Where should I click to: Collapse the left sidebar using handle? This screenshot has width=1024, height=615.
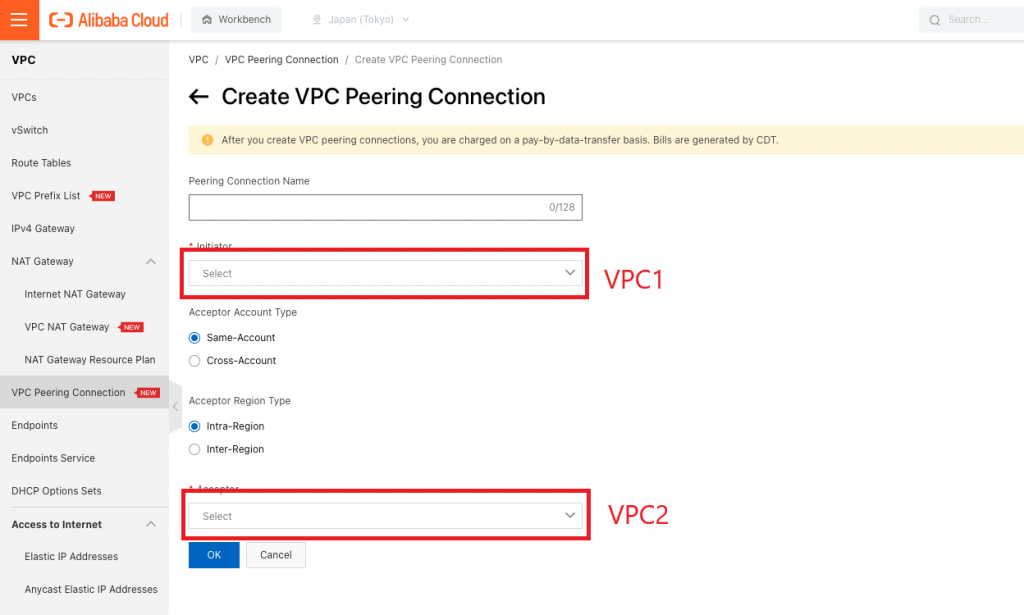175,406
